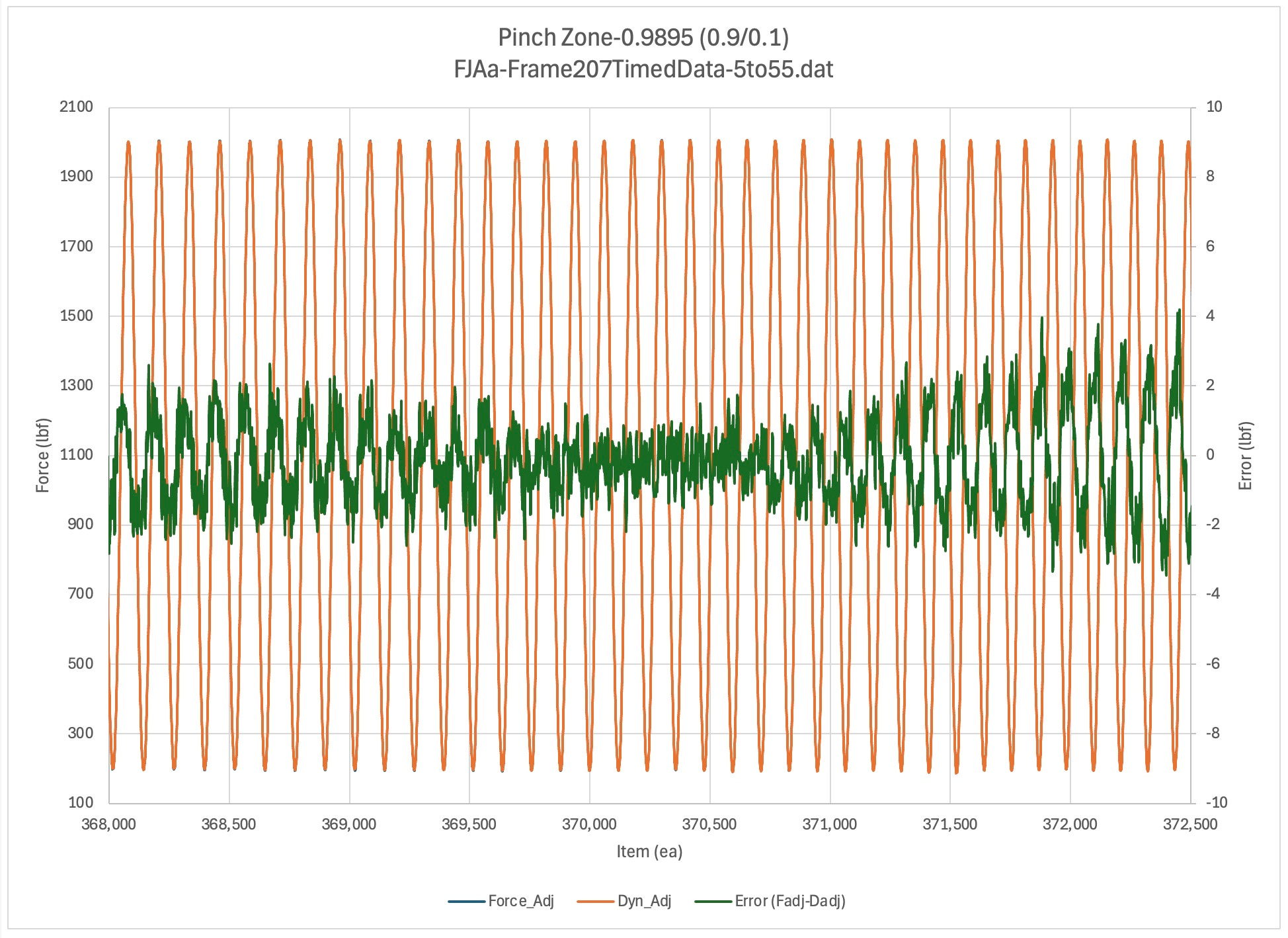Click the 'Item (ea)' horizontal axis title
Screen dimensions: 1288x938
pos(649,851)
